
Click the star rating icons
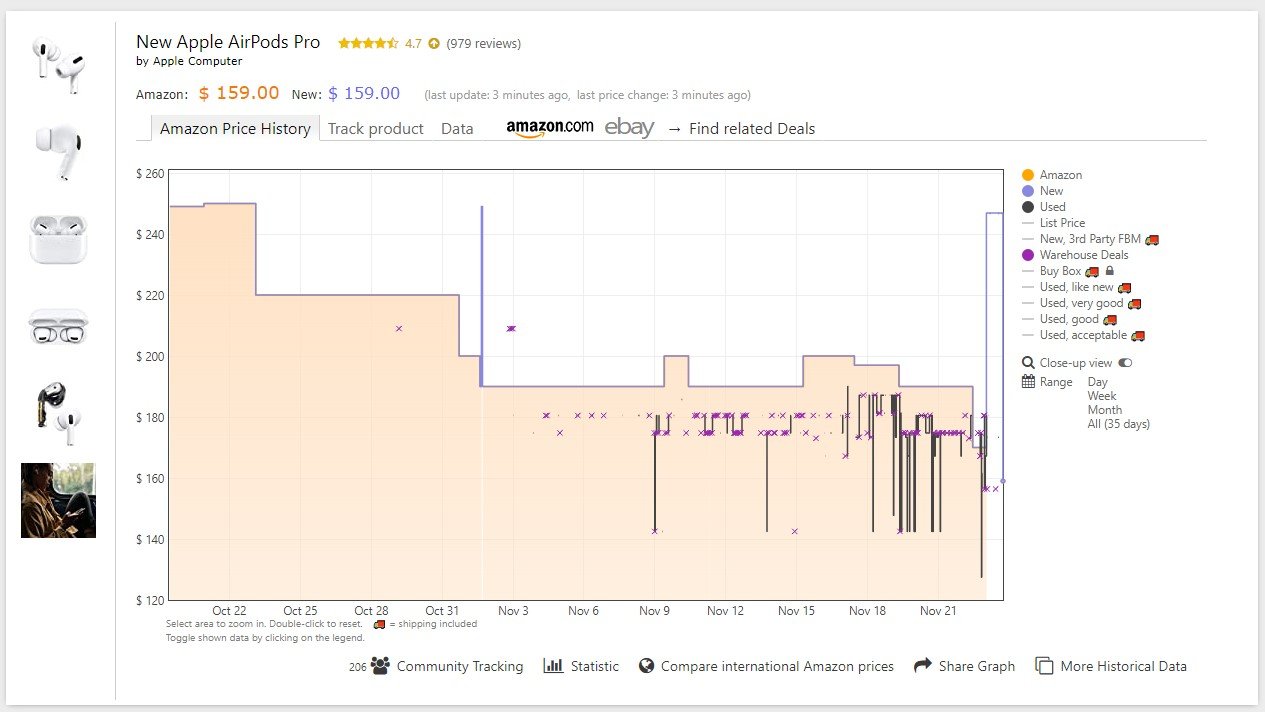click(x=368, y=43)
